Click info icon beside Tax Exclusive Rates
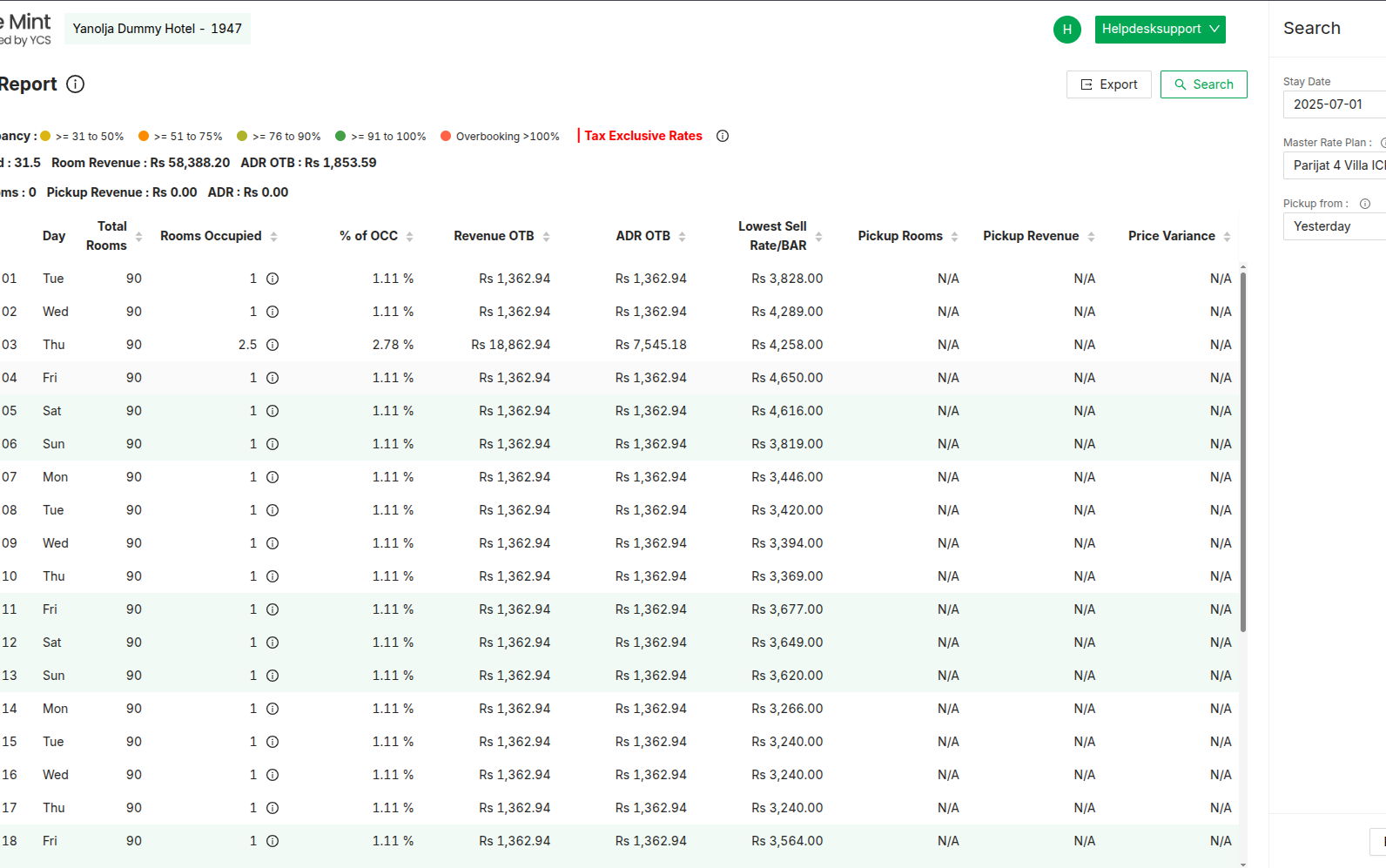The image size is (1386, 868). (723, 136)
